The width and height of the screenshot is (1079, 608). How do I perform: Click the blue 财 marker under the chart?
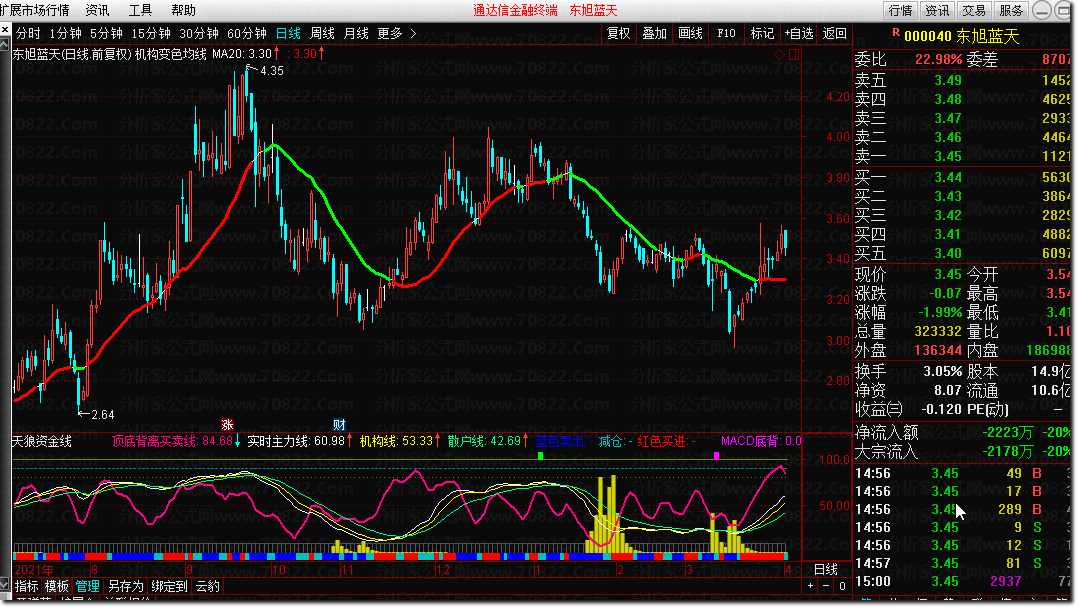pos(339,425)
